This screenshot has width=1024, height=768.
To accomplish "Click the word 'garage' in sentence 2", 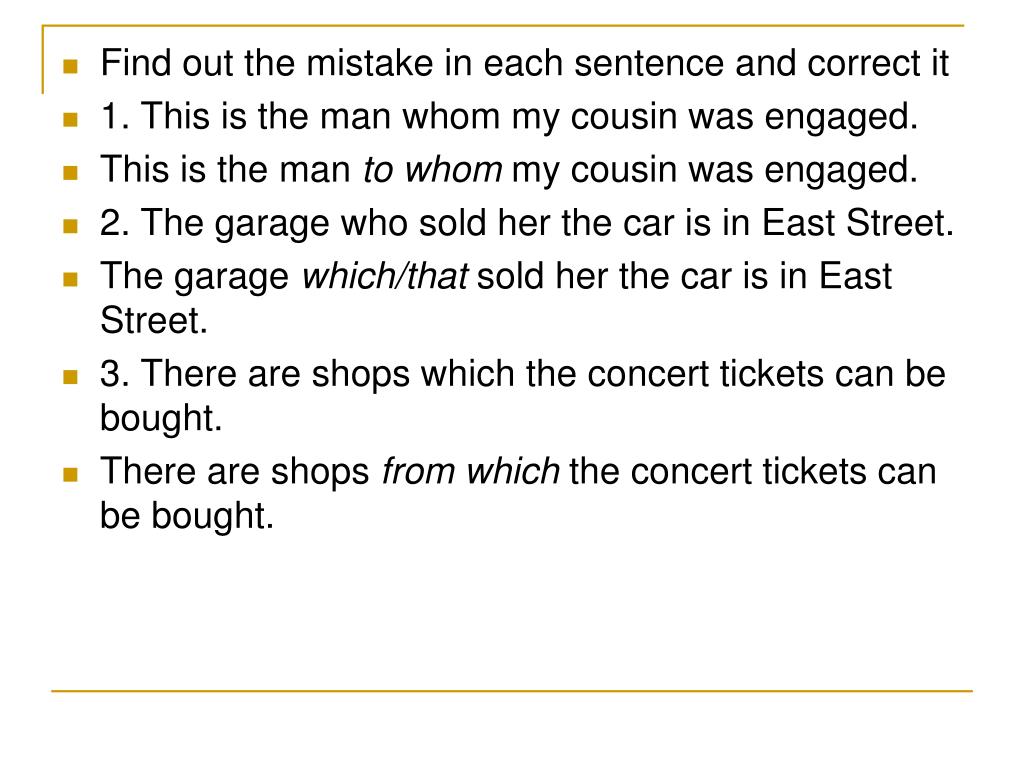I will pos(272,225).
